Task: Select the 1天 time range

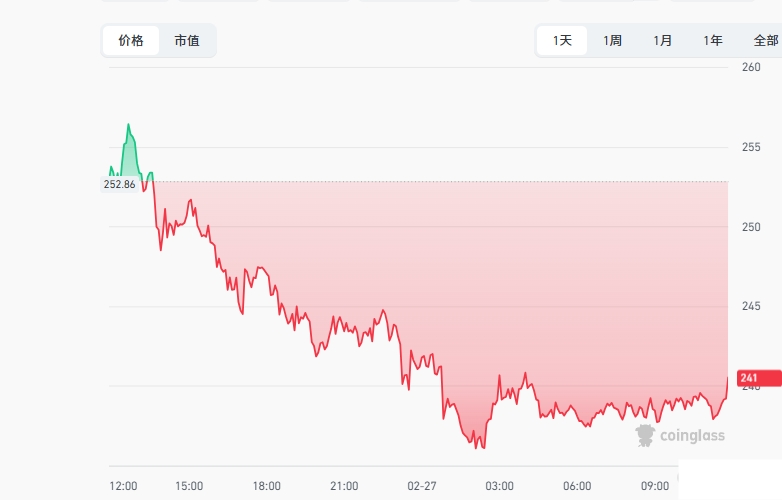Action: [x=563, y=41]
